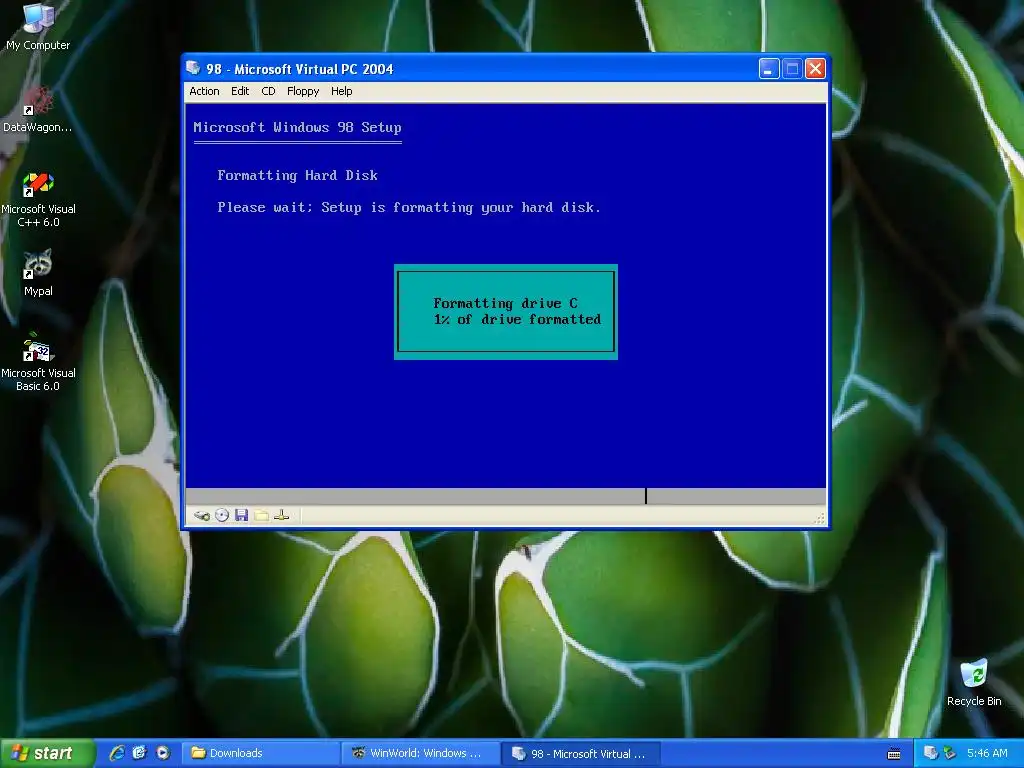The width and height of the screenshot is (1024, 768).
Task: Click the CD drive icon in Virtual PC status bar
Action: [x=222, y=515]
